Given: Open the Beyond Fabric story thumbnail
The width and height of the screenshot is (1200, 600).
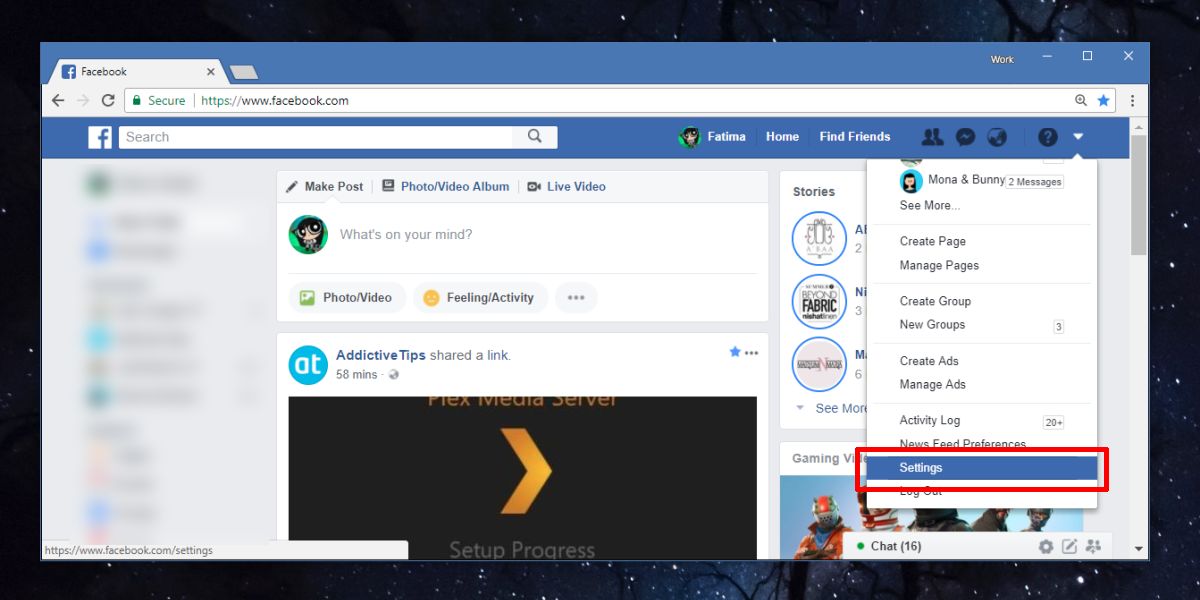Looking at the screenshot, I should pyautogui.click(x=819, y=301).
